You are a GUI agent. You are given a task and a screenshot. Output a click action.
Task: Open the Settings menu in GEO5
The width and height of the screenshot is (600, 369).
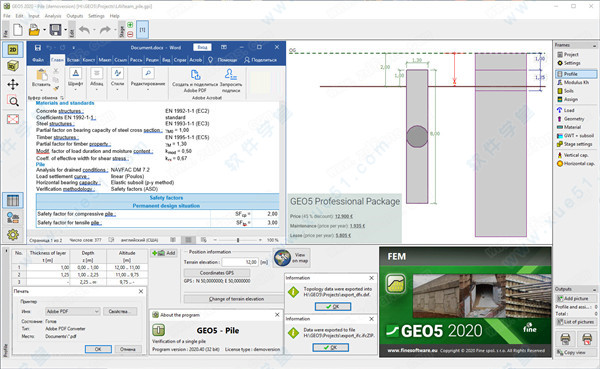coord(96,16)
